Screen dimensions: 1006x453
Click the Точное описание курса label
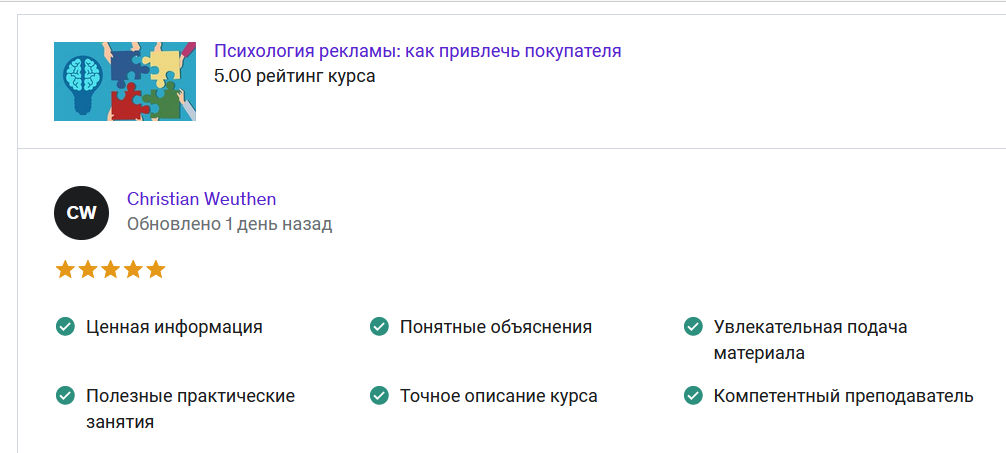[499, 396]
